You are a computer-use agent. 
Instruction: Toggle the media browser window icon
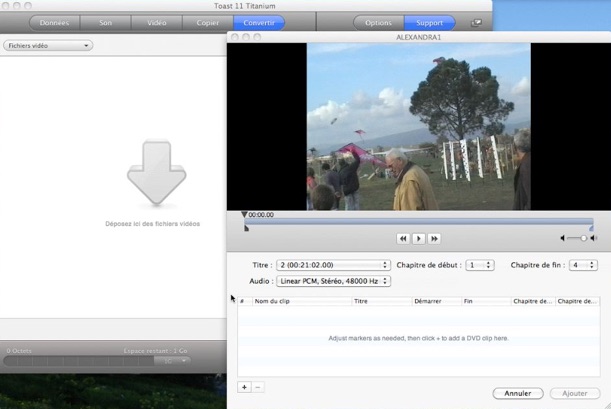(x=476, y=23)
